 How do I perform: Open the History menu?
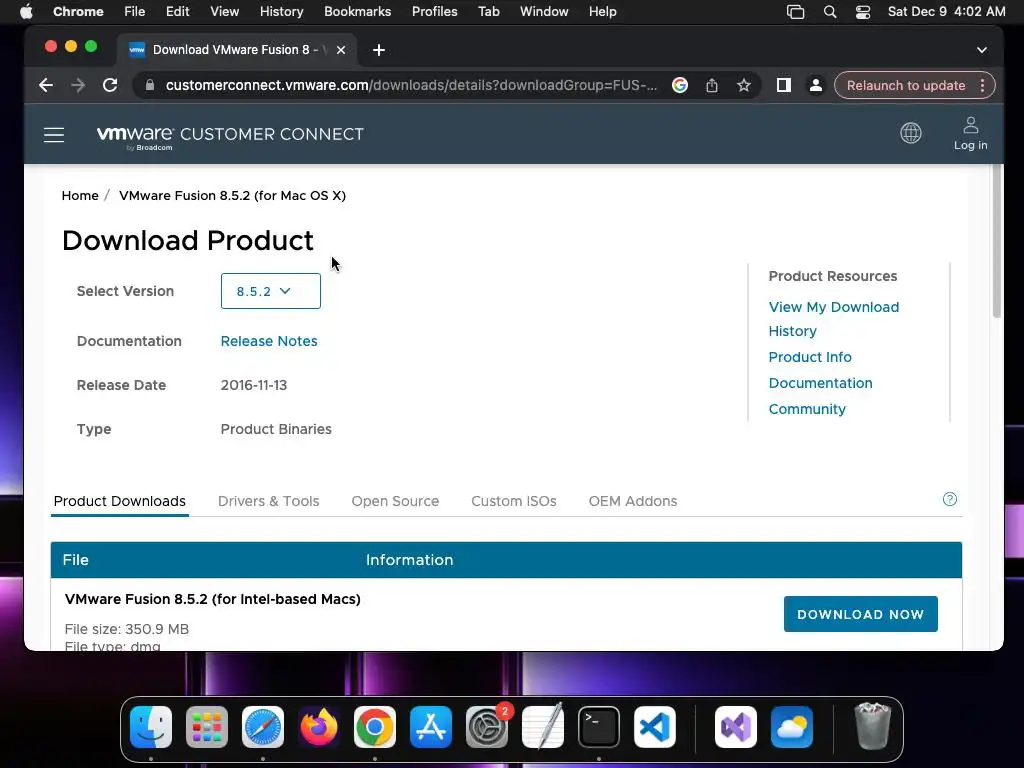coord(281,12)
